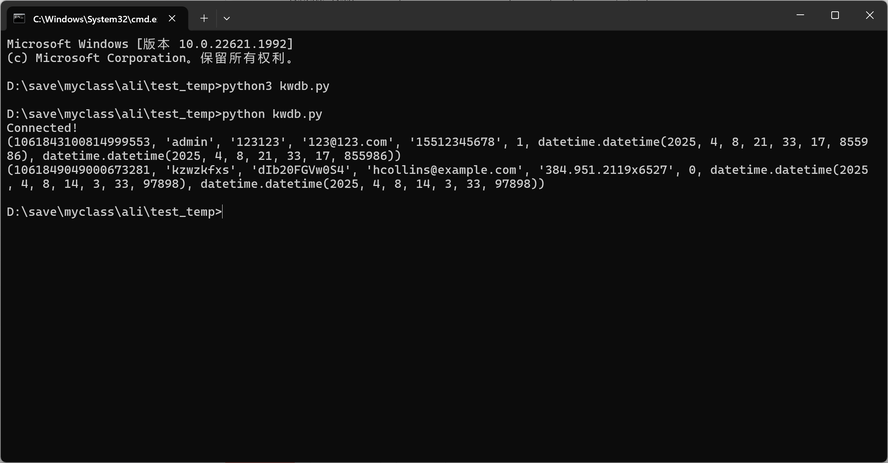Close the cmd.e tab with its X

pos(172,19)
